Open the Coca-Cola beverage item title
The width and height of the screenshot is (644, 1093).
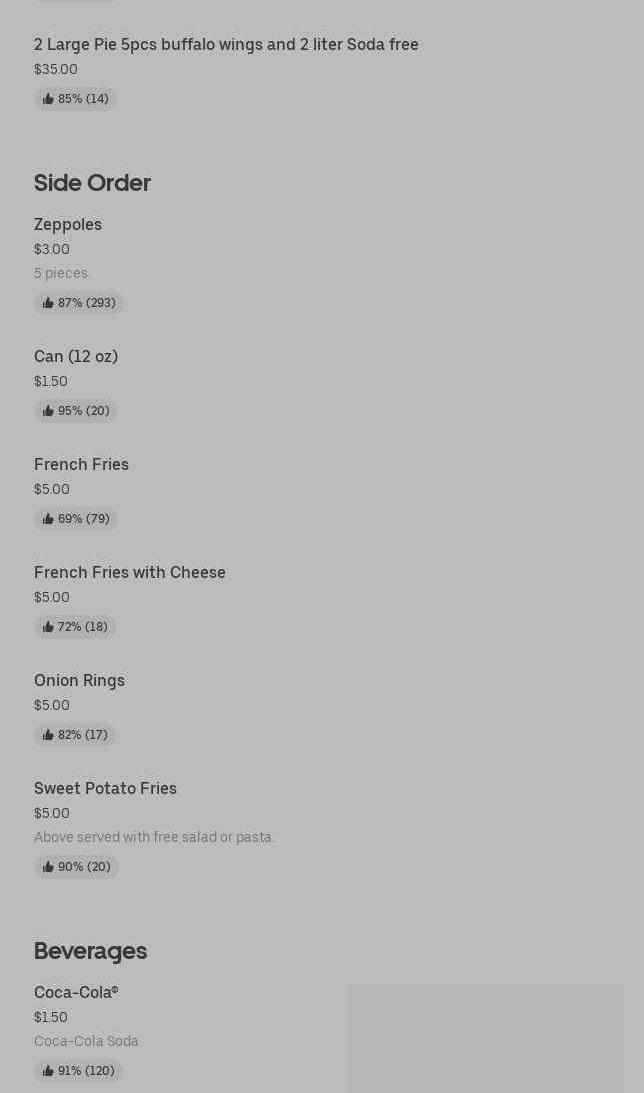pos(76,992)
